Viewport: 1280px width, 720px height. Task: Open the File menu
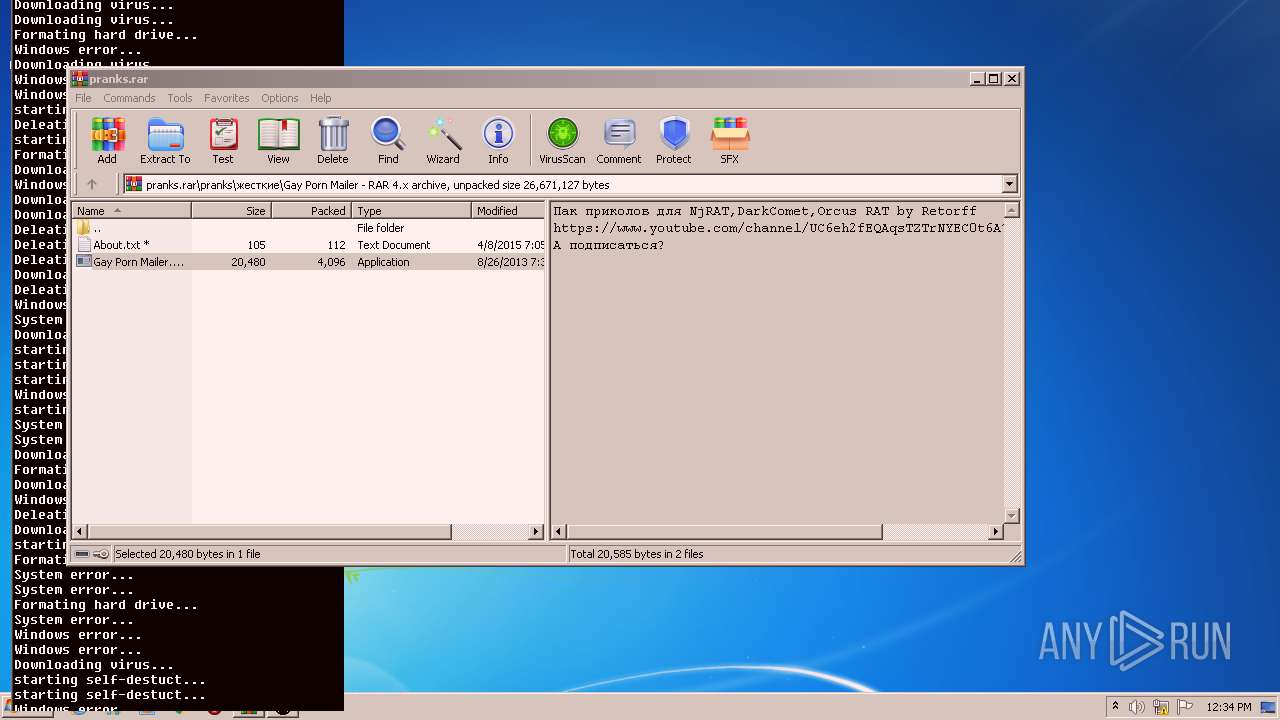(x=83, y=98)
